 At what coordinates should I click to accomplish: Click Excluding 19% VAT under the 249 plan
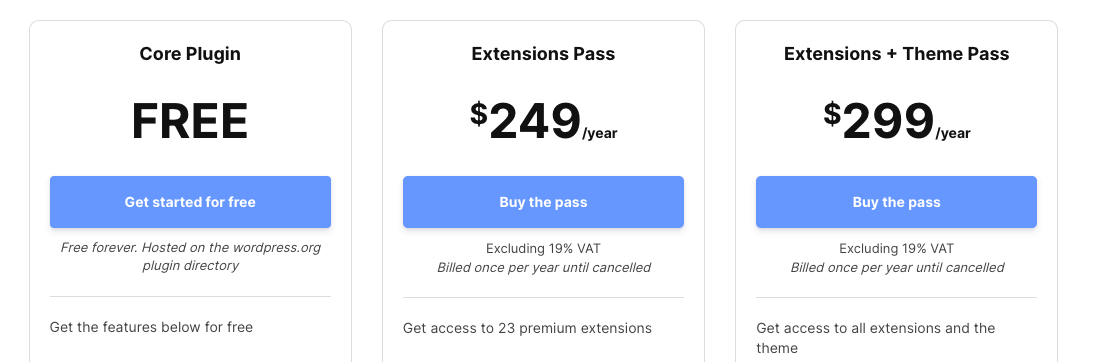tap(543, 248)
